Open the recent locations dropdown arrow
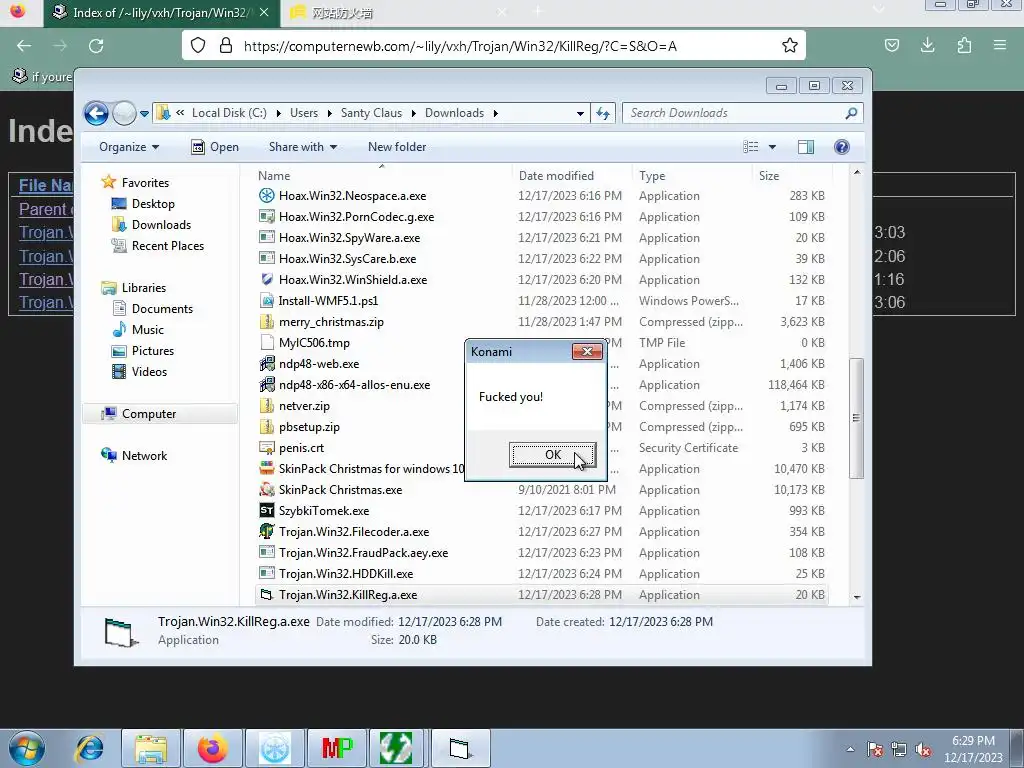Viewport: 1024px width, 768px height. tap(144, 114)
